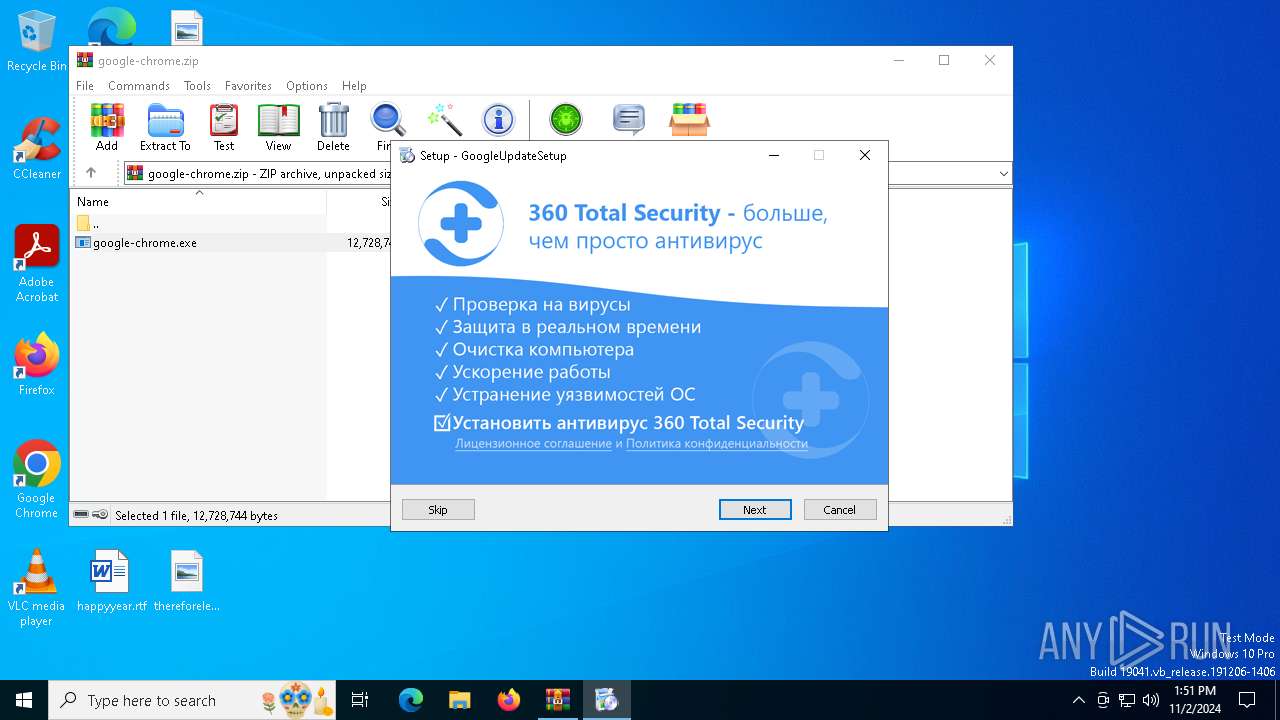This screenshot has width=1280, height=720.
Task: Open the Tools menu
Action: [197, 86]
